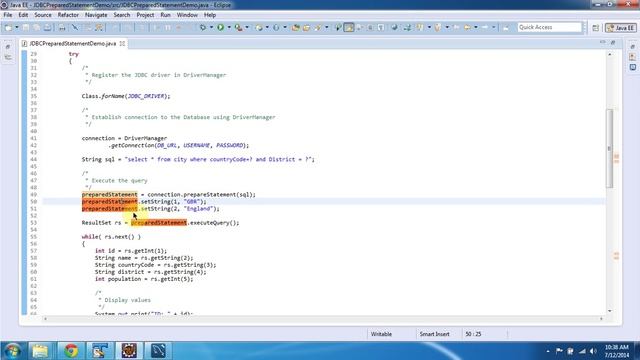
Task: Open the Run menu
Action: click(x=165, y=15)
